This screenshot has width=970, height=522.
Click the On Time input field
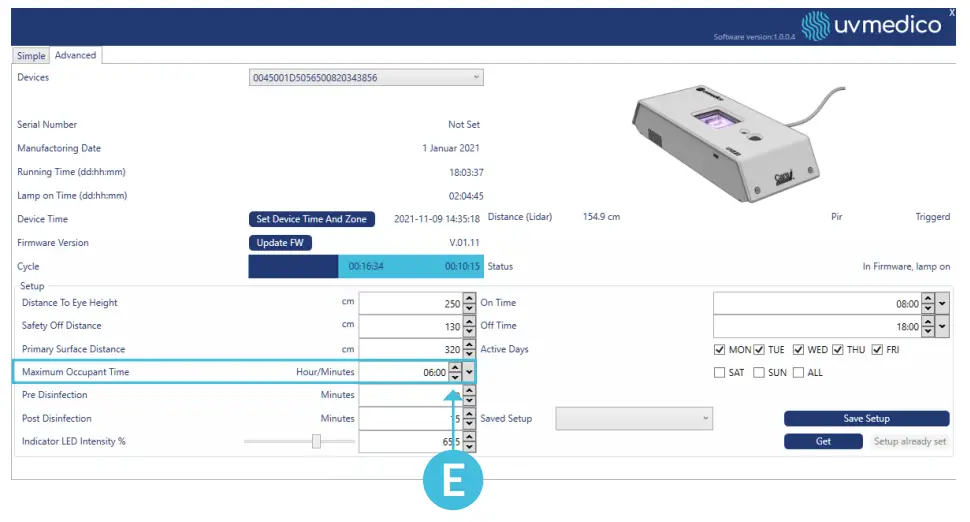pyautogui.click(x=817, y=303)
